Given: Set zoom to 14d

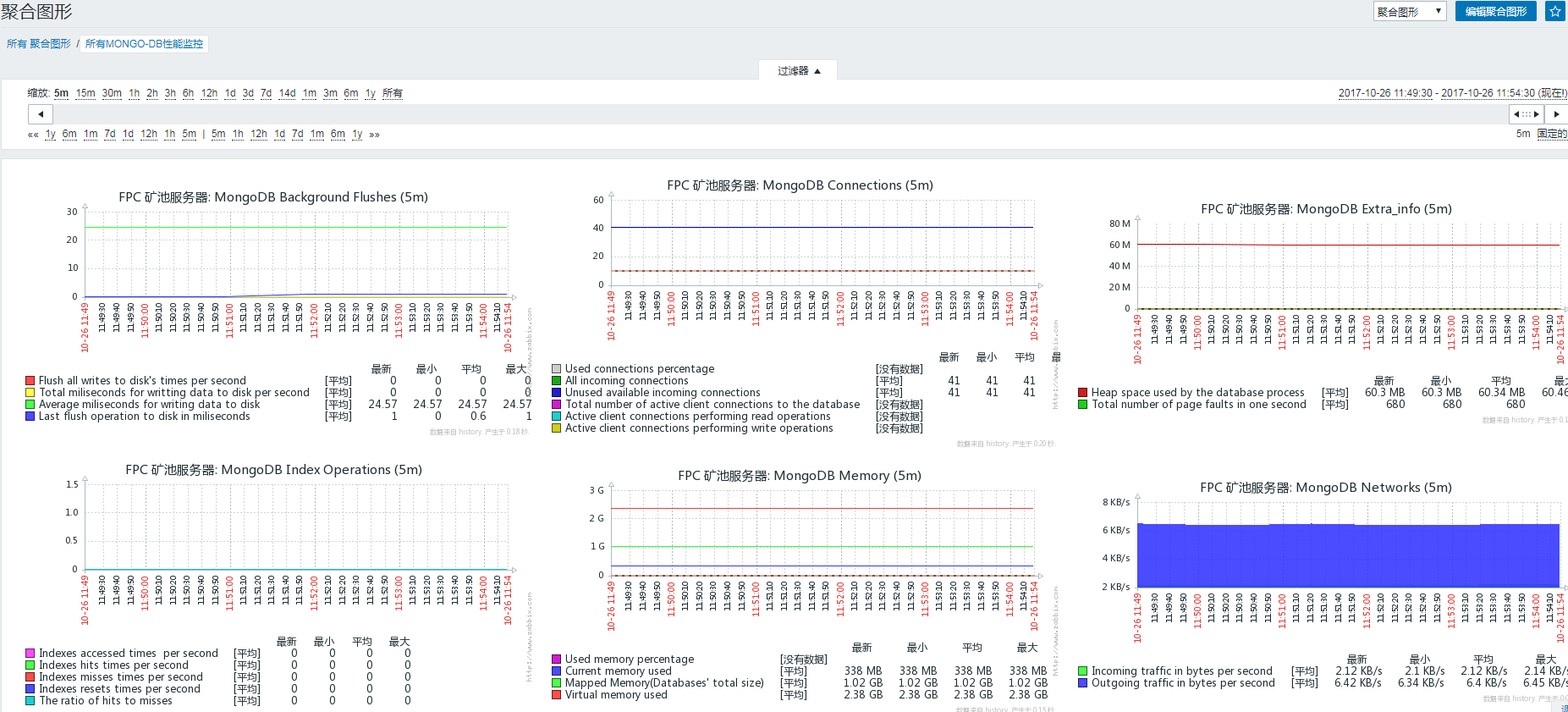Looking at the screenshot, I should pyautogui.click(x=288, y=93).
